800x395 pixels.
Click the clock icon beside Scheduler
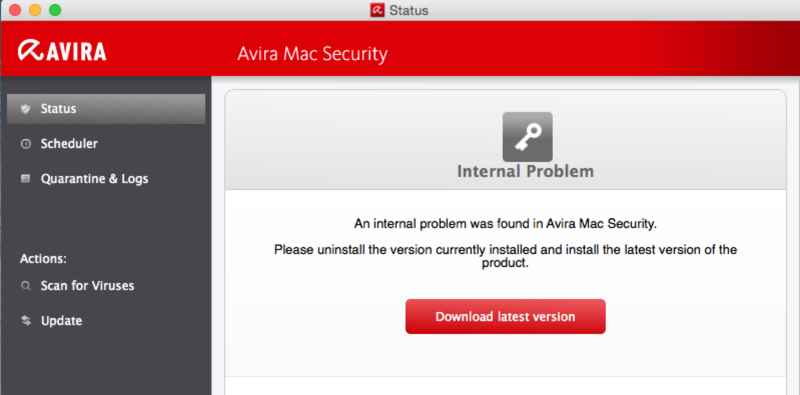pos(26,144)
